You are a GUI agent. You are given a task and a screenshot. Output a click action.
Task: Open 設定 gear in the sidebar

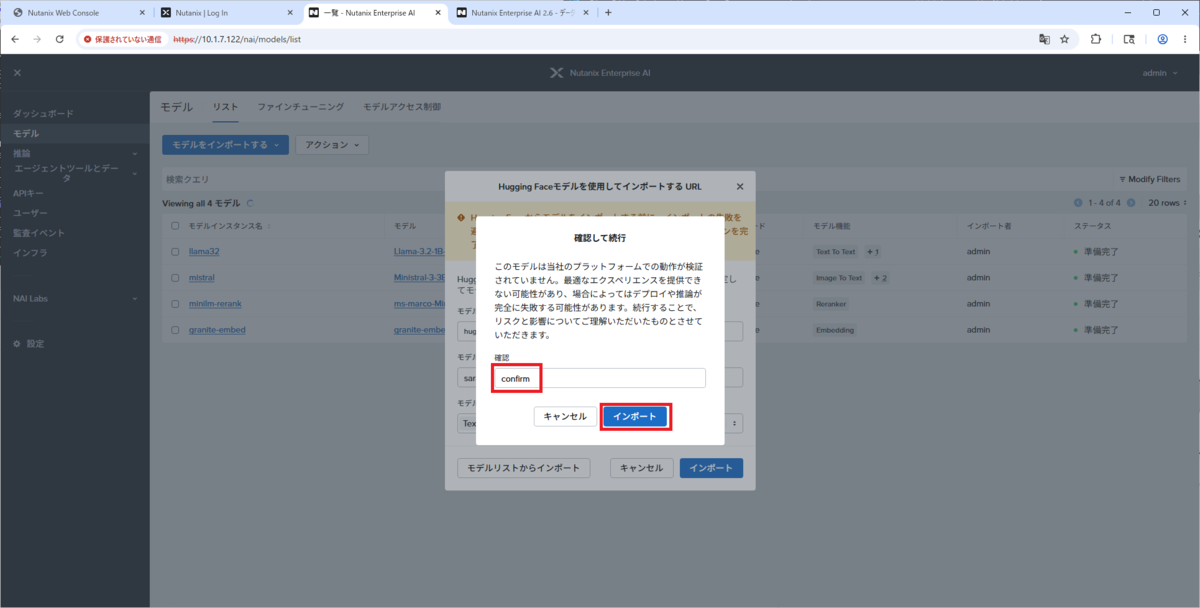28,343
